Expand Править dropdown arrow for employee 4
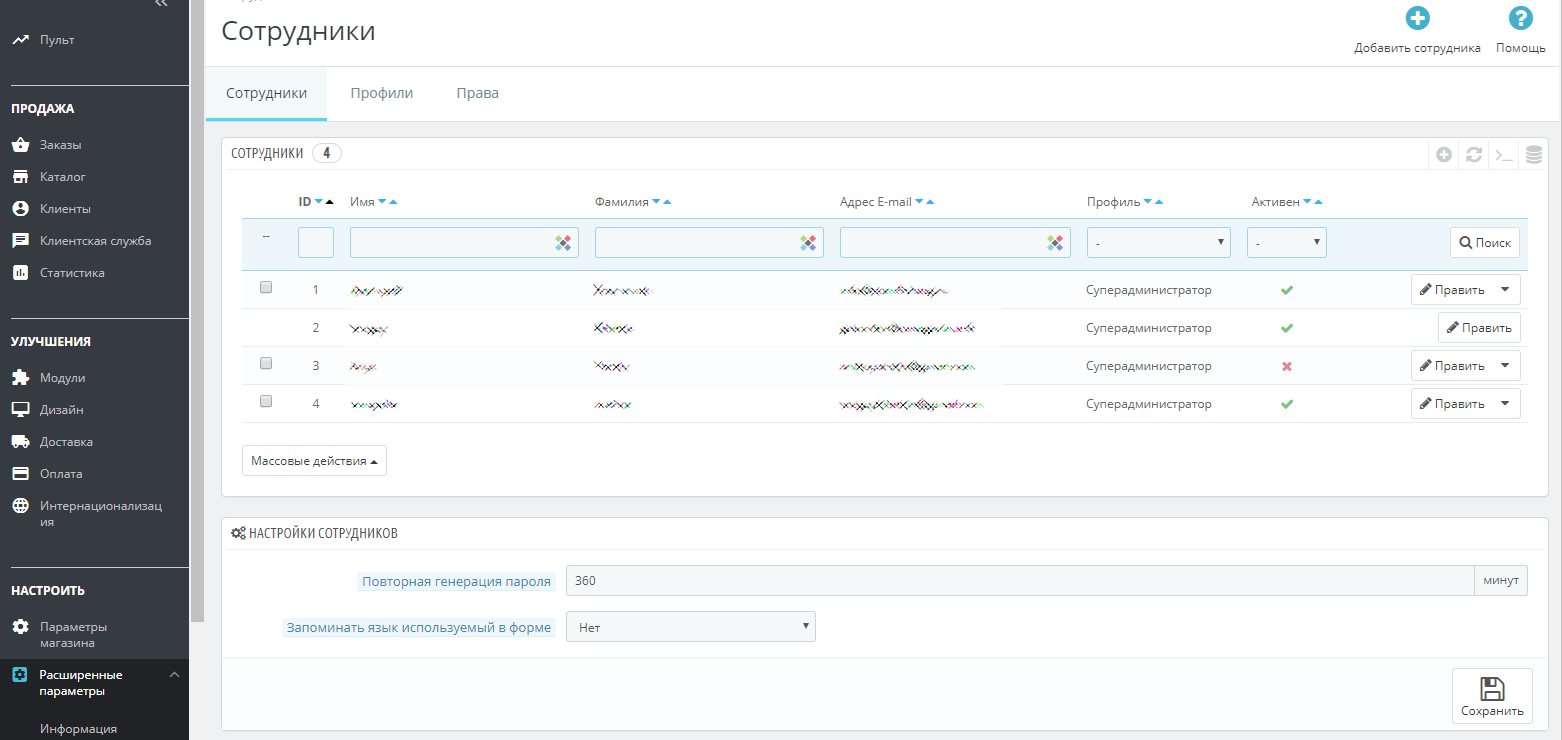The width and height of the screenshot is (1562, 740). [x=1506, y=403]
